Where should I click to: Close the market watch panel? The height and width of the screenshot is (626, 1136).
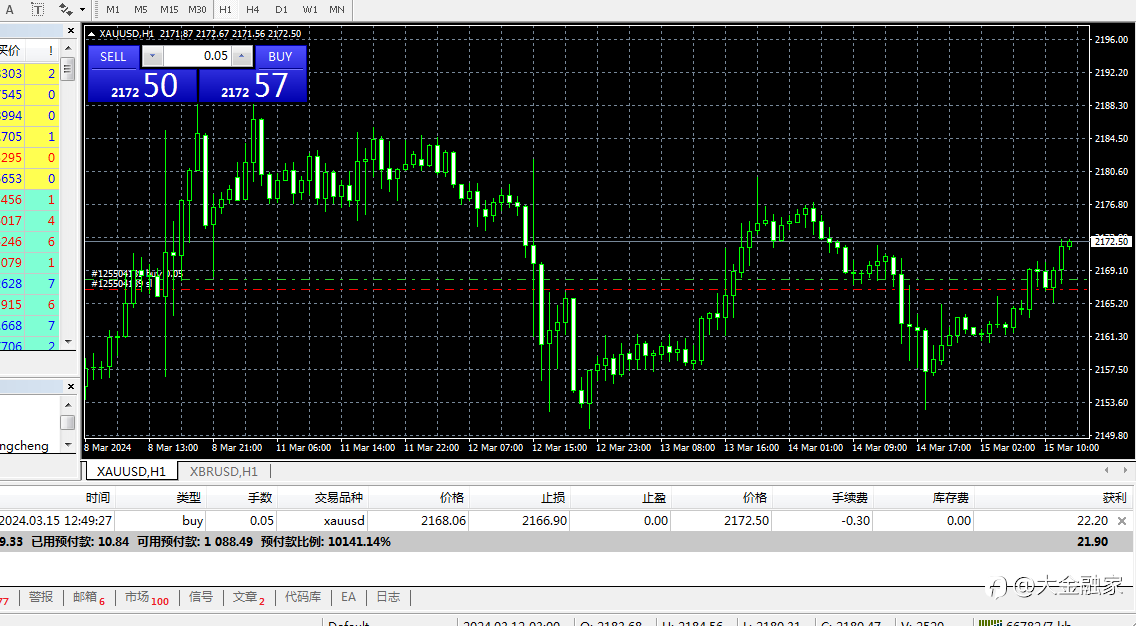point(70,30)
